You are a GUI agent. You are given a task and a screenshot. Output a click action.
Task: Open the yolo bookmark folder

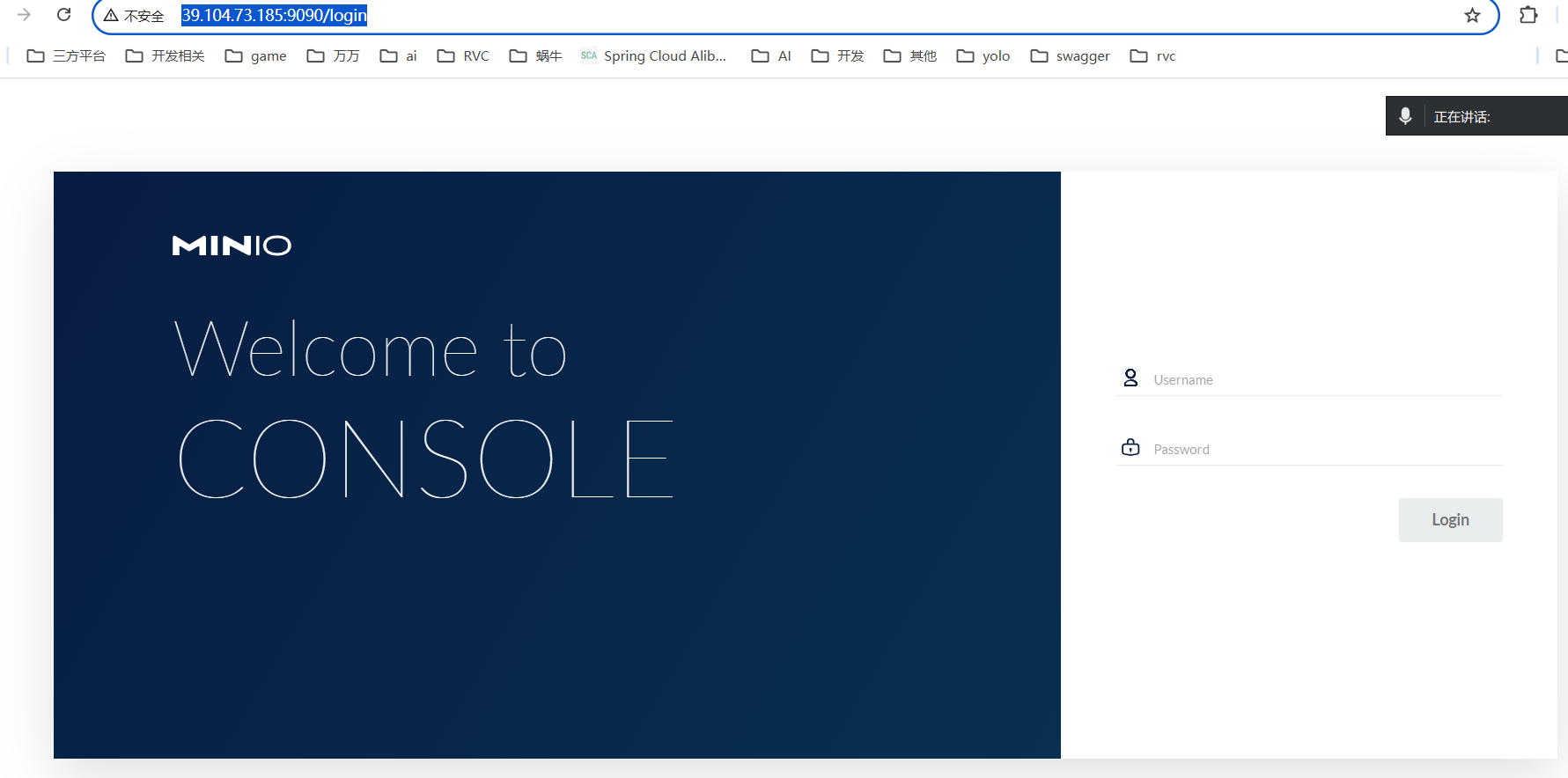[x=983, y=56]
